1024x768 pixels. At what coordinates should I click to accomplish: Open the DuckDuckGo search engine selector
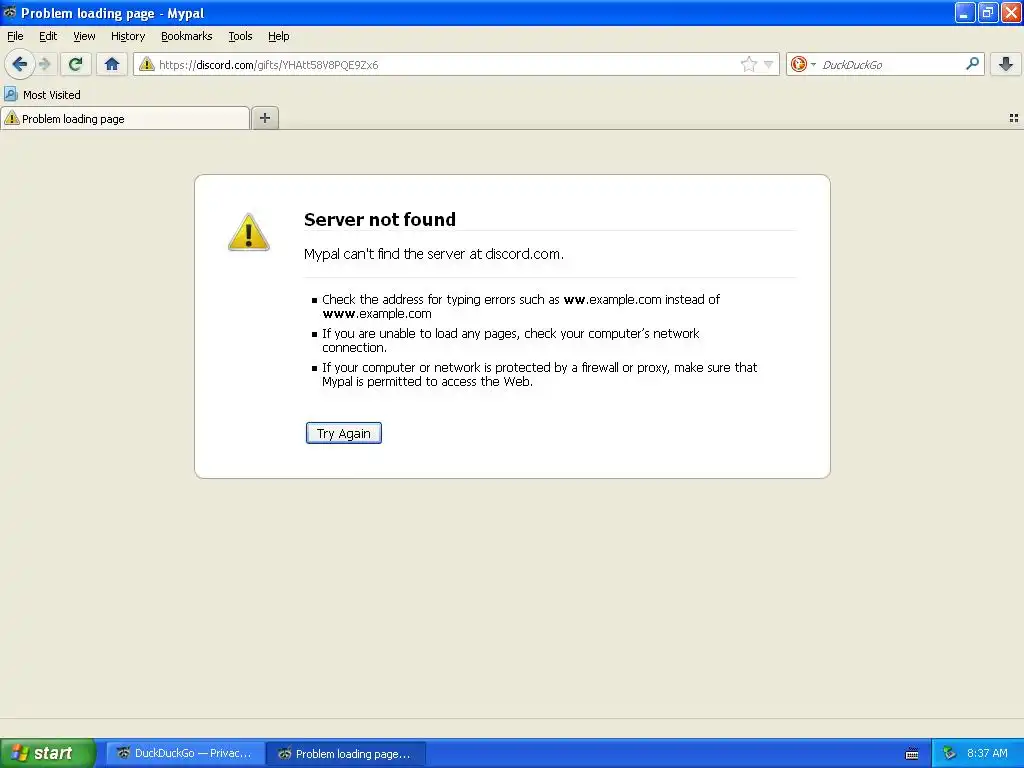pos(803,64)
